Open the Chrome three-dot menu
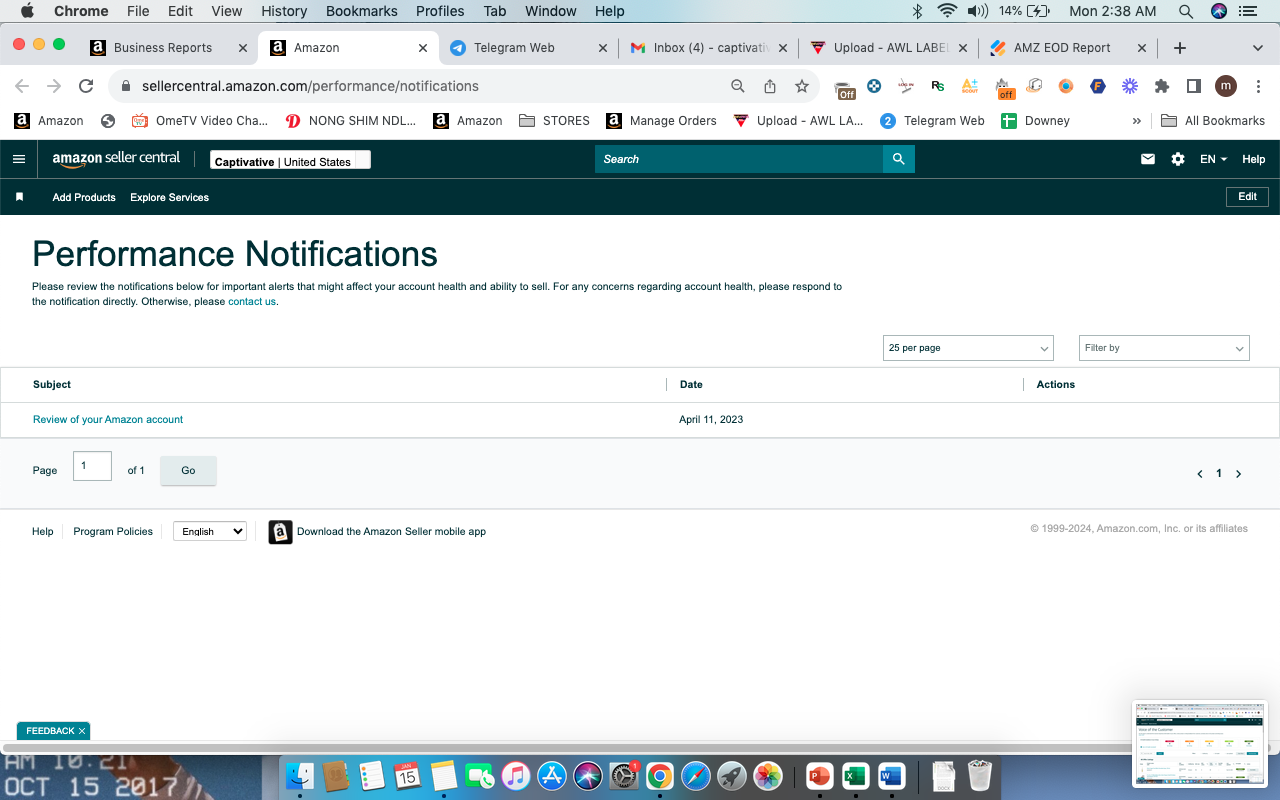This screenshot has height=800, width=1280. (1258, 86)
